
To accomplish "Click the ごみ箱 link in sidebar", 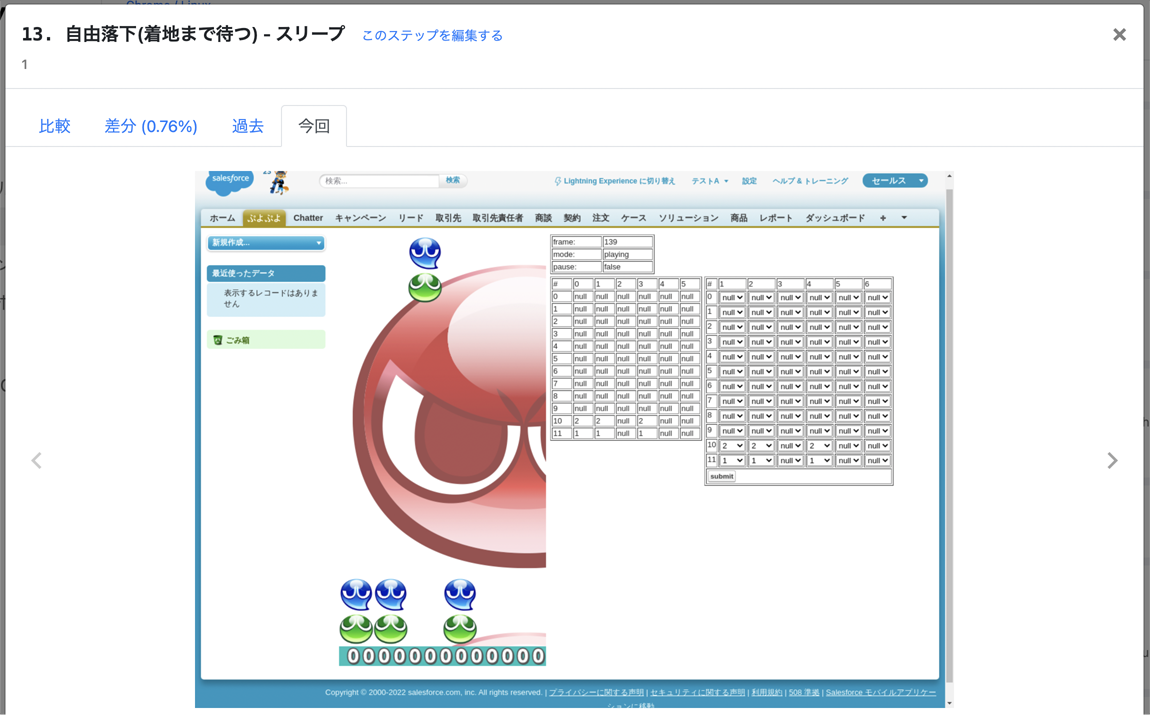I will point(238,340).
